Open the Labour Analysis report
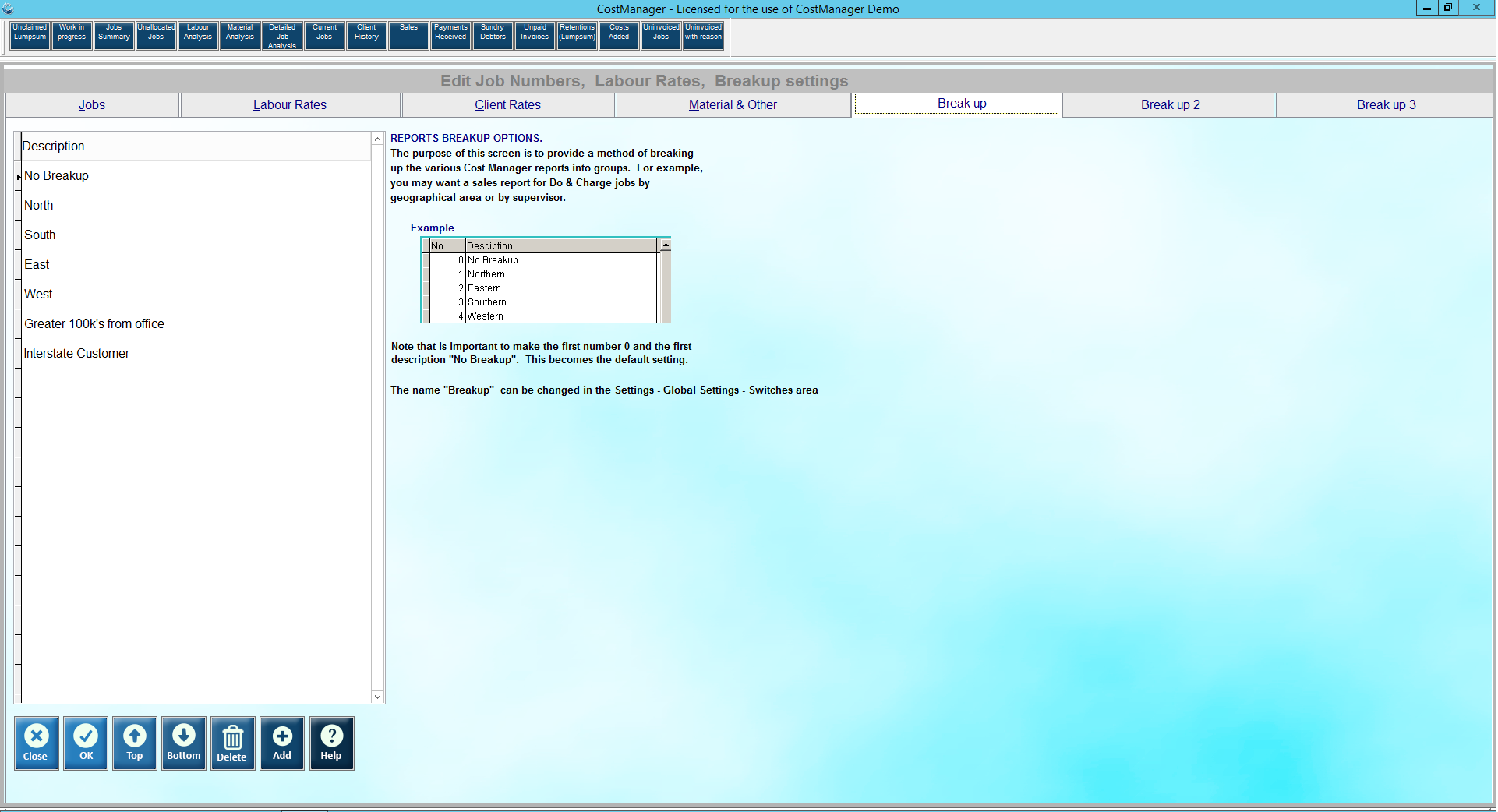 [198, 36]
